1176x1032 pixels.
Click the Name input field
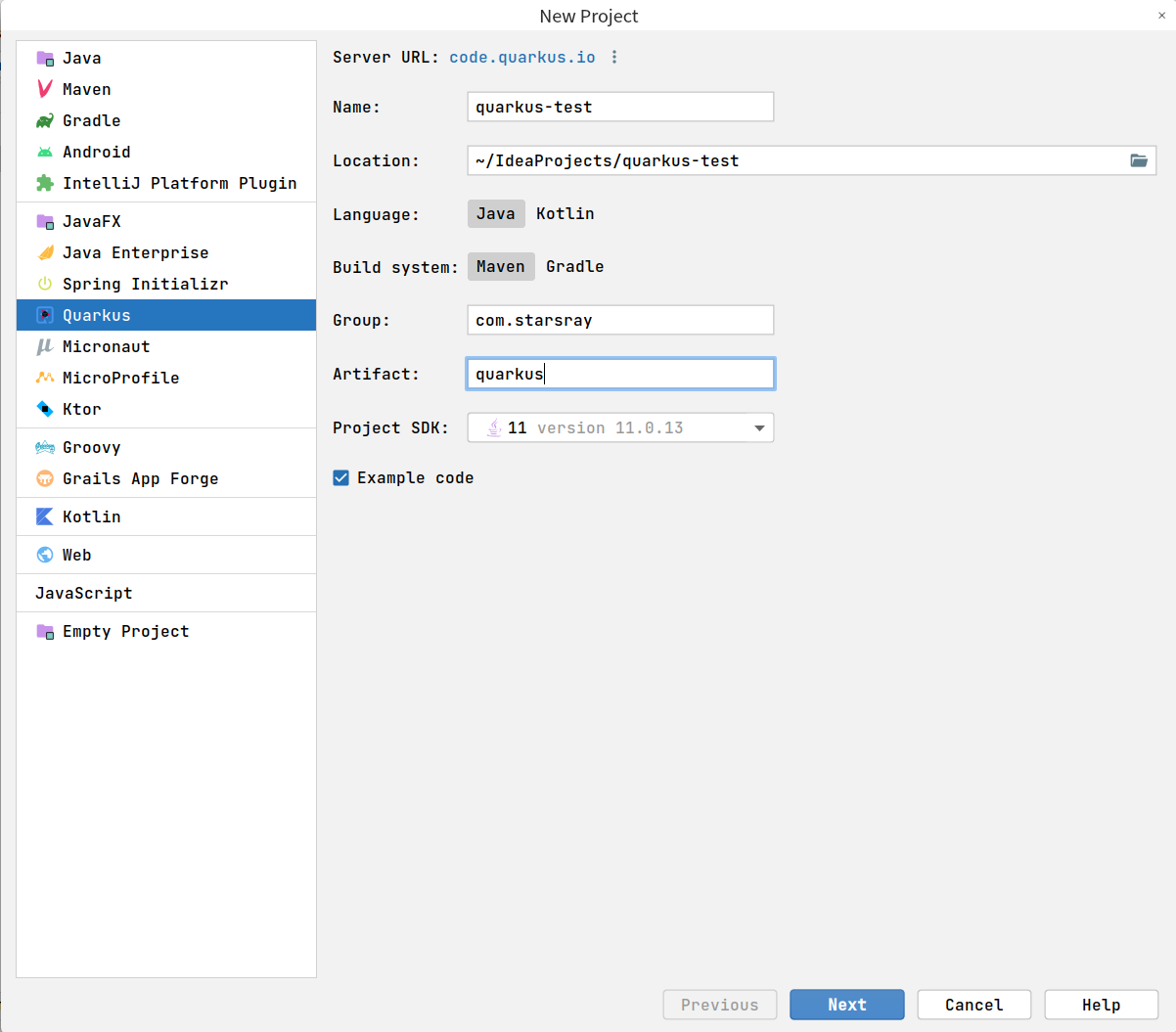(620, 107)
